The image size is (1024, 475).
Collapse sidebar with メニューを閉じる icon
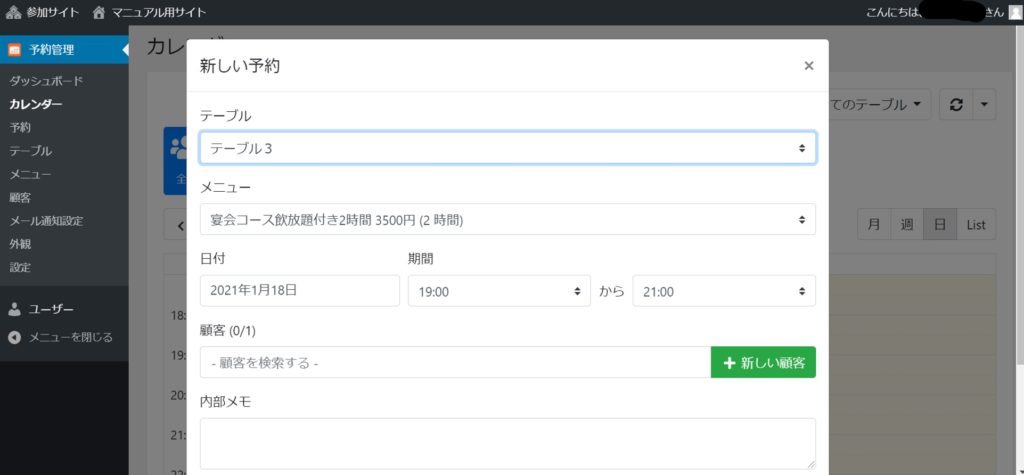[x=14, y=337]
